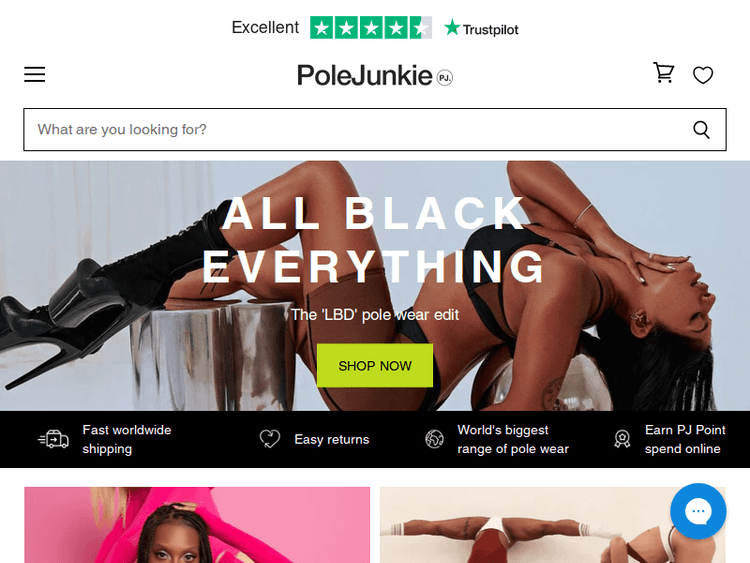Click the 'Fast worldwide shipping' text

[x=127, y=439]
